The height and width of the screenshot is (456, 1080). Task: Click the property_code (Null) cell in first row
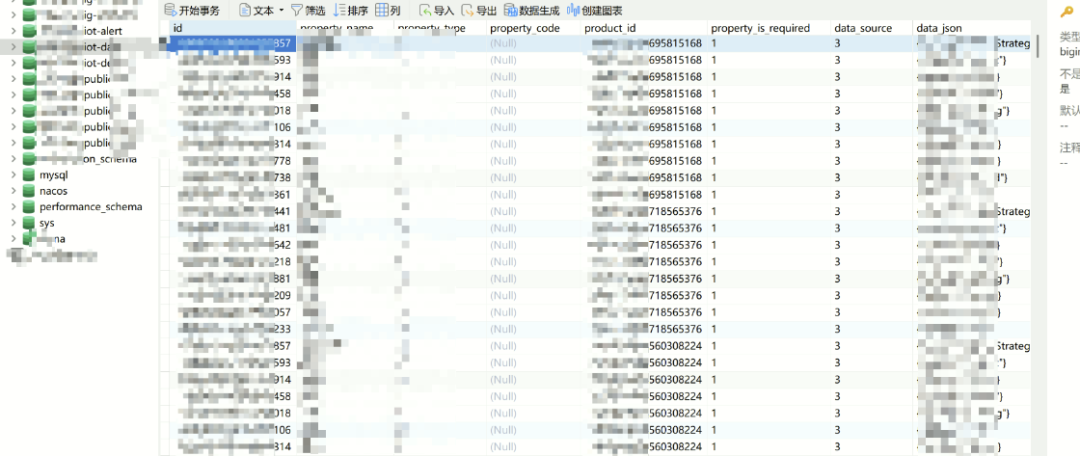click(534, 43)
